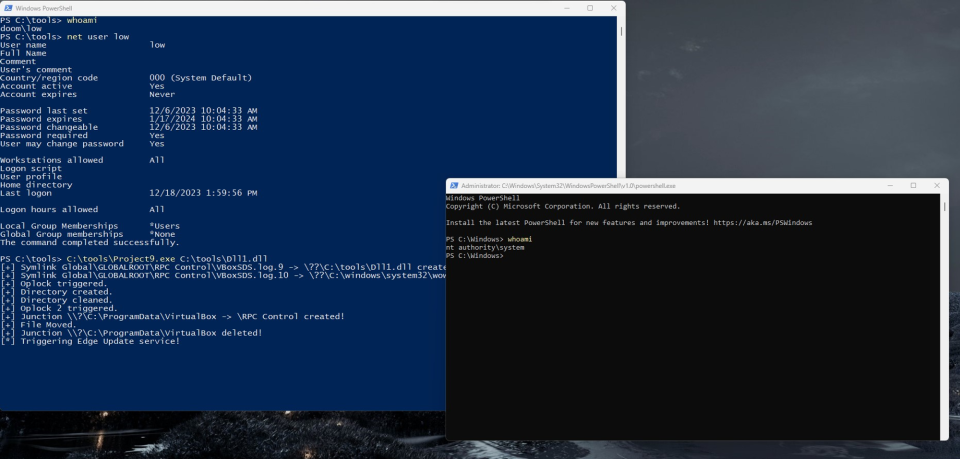Click the scrollbar thumb in Windows PowerShell window
Screen dimensions: 960x459
pyautogui.click(x=621, y=31)
